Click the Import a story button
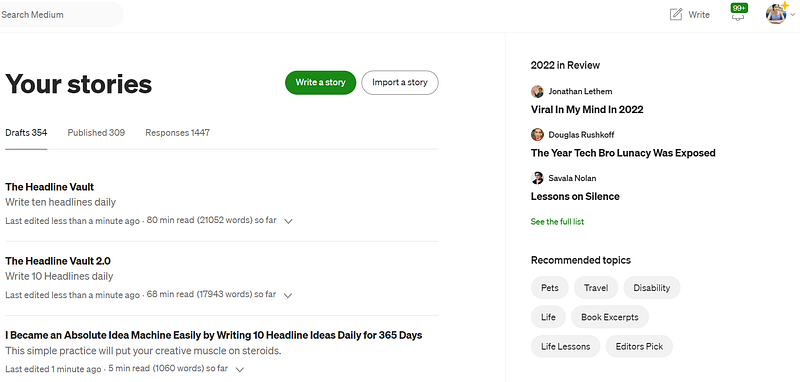800x382 pixels. 400,83
